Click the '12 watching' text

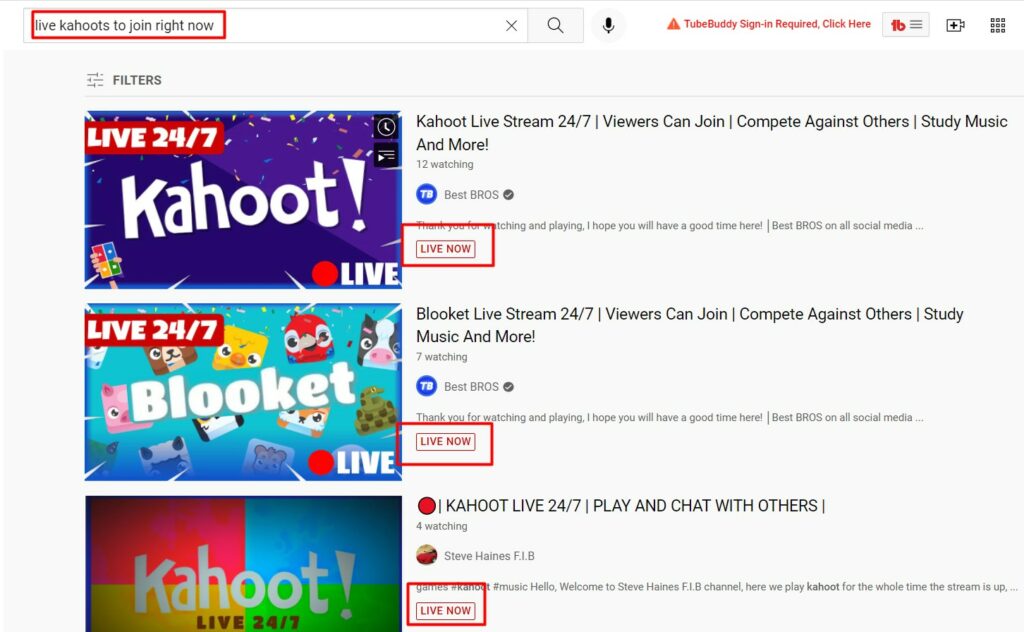click(445, 165)
